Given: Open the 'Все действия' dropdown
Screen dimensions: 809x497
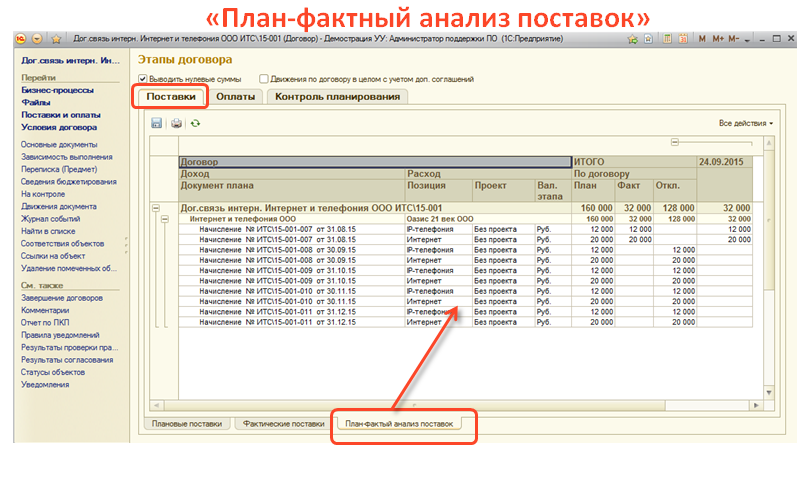Looking at the screenshot, I should [x=745, y=123].
